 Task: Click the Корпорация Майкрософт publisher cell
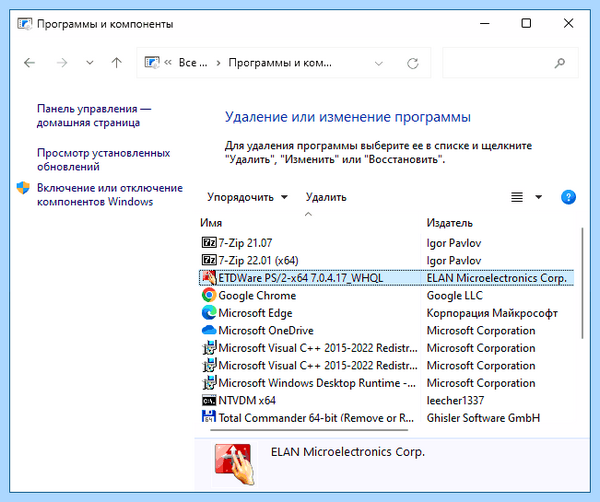[492, 313]
